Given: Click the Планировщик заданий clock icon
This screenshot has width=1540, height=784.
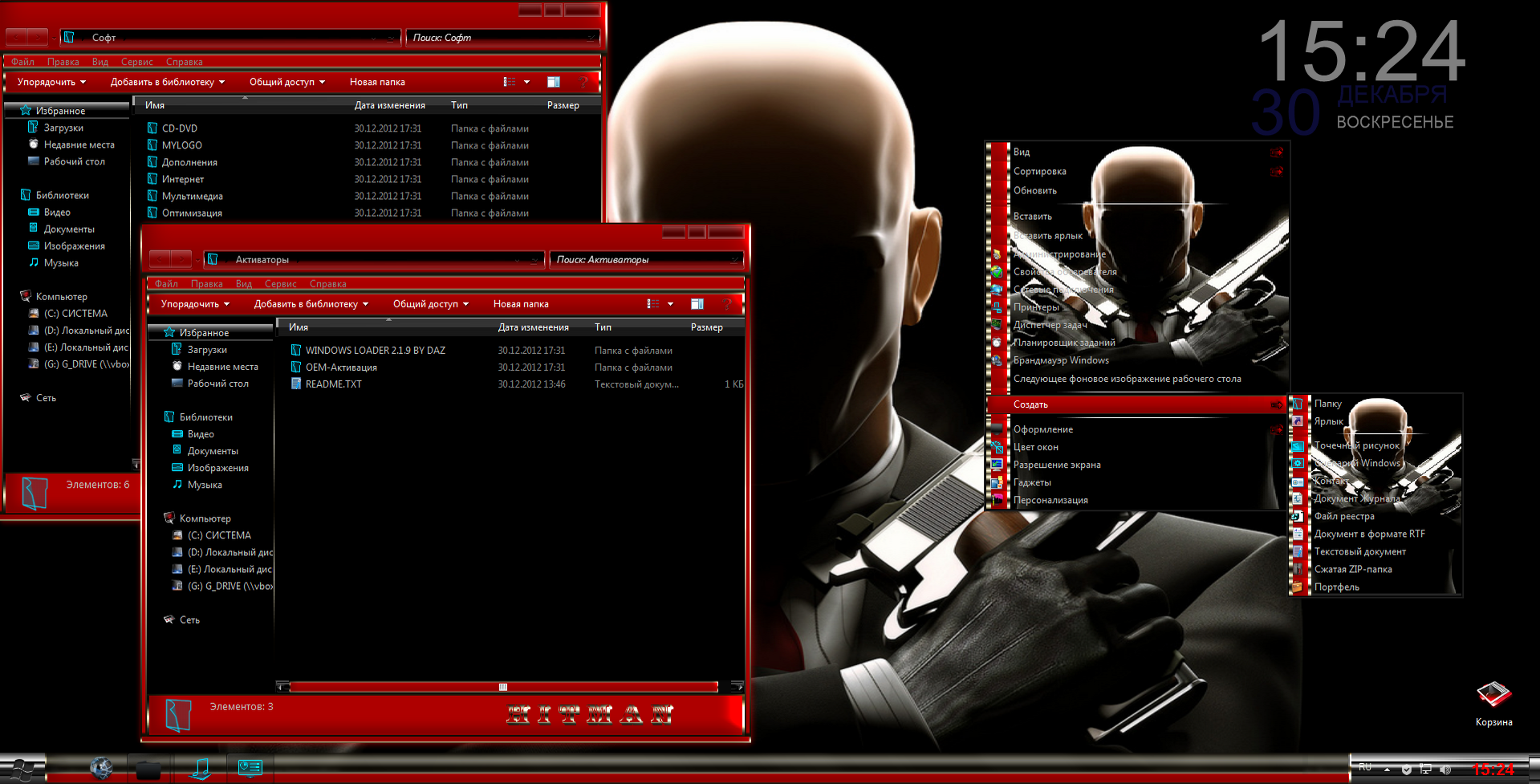Looking at the screenshot, I should click(997, 343).
